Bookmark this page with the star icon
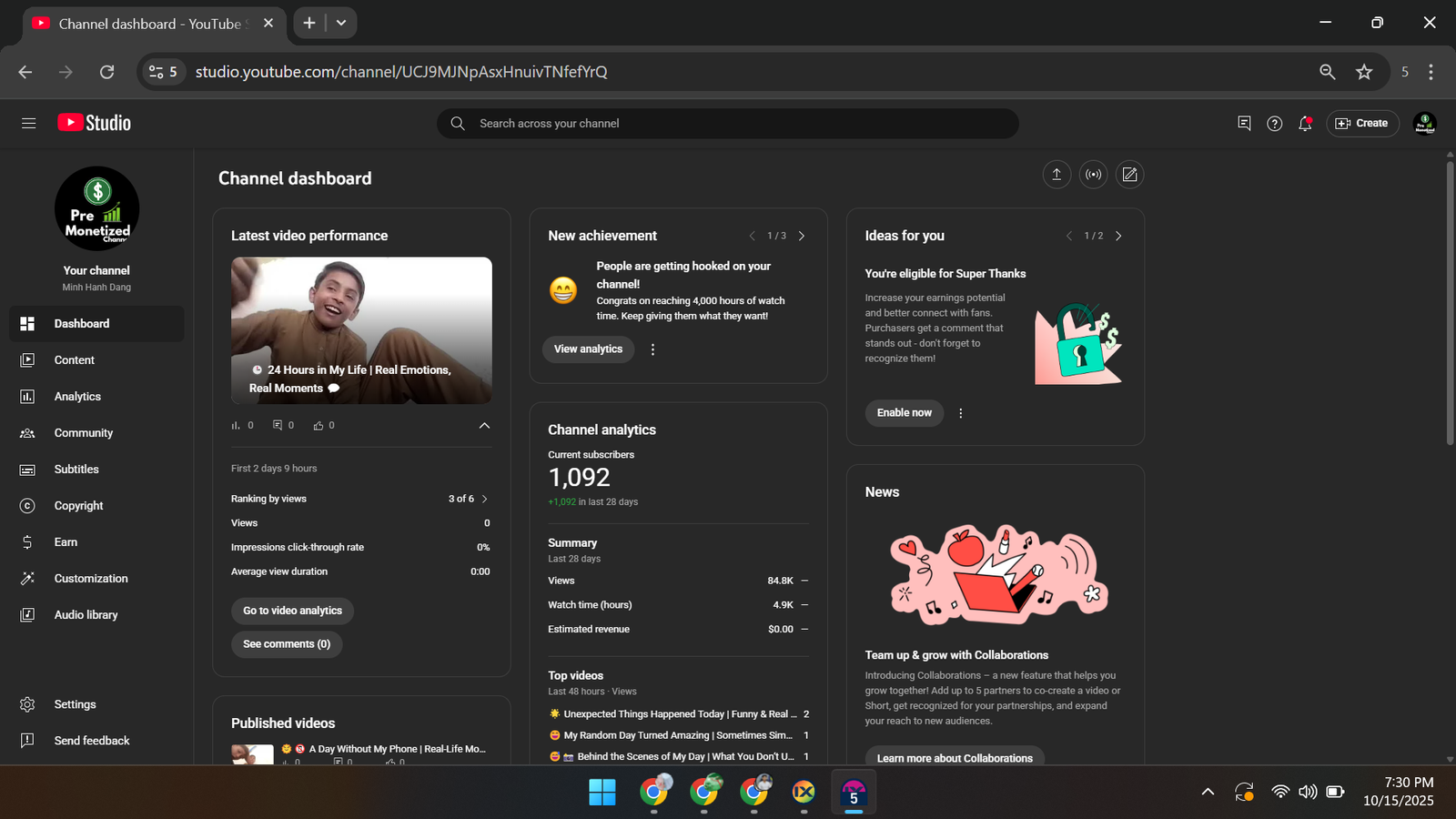 click(x=1363, y=72)
